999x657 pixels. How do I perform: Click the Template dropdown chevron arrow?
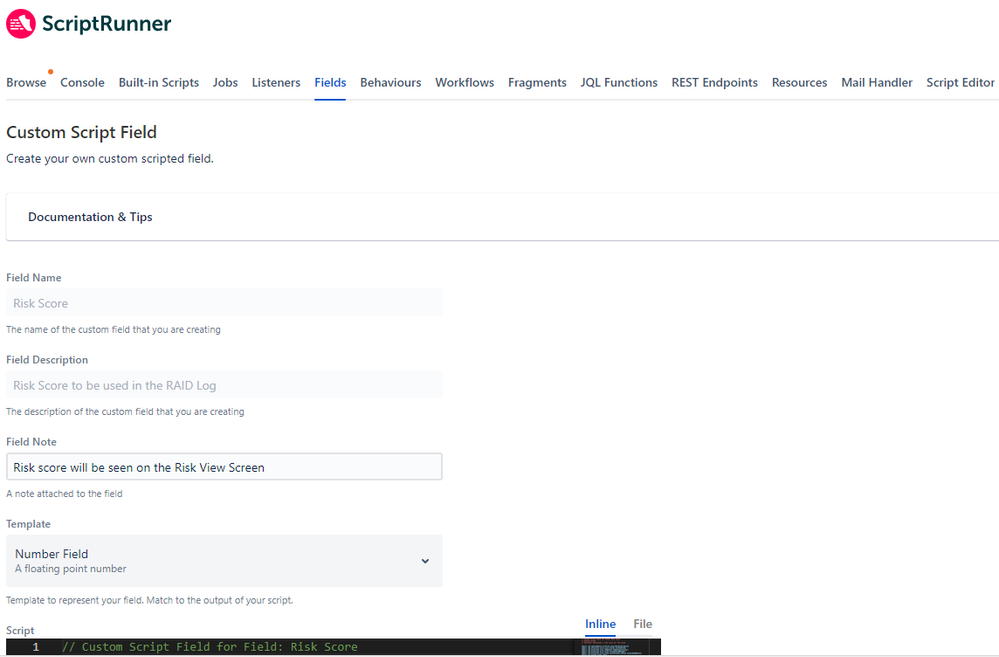click(x=425, y=561)
